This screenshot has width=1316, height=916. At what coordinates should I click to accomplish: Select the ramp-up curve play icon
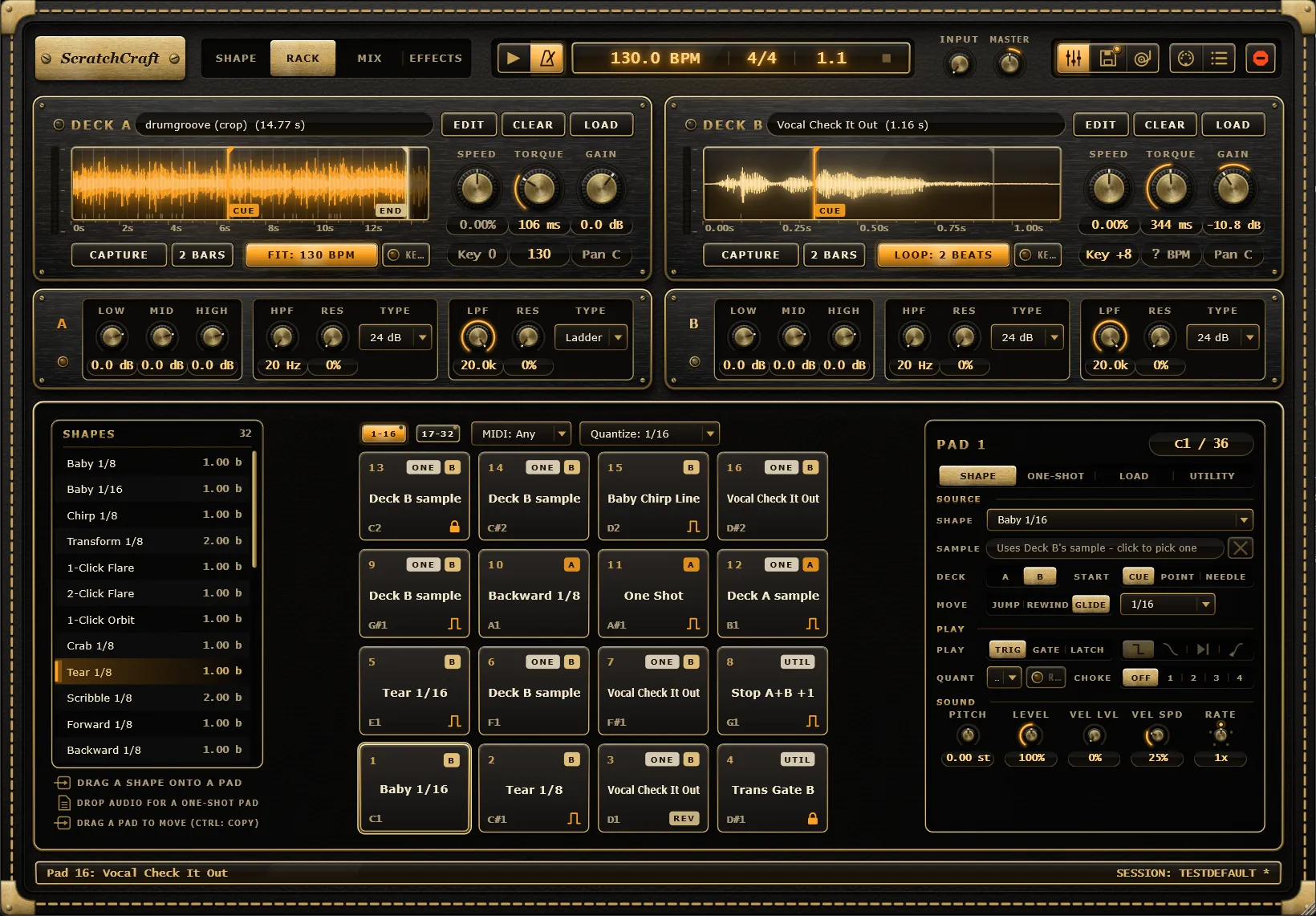click(x=1236, y=649)
